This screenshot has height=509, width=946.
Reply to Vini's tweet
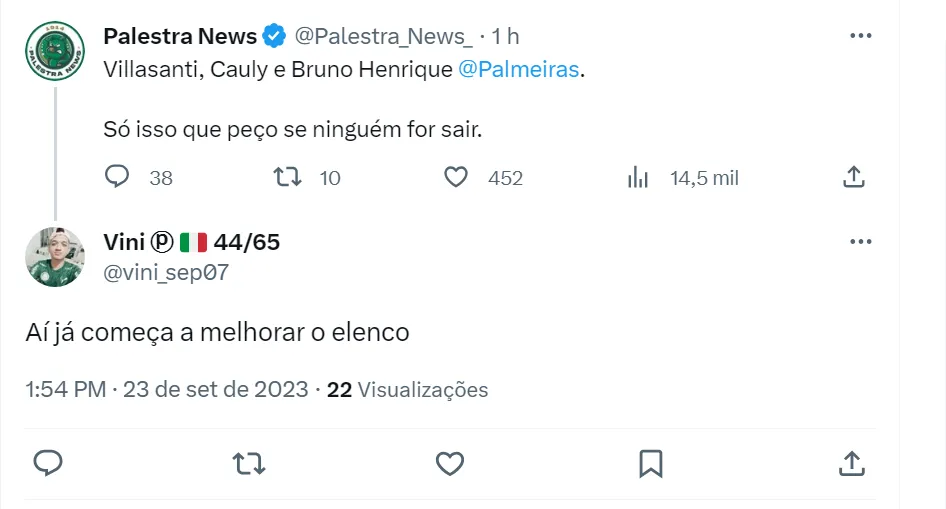49,463
